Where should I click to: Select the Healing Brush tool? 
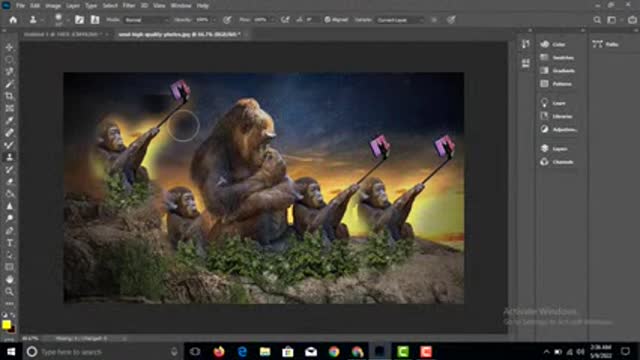coord(9,133)
